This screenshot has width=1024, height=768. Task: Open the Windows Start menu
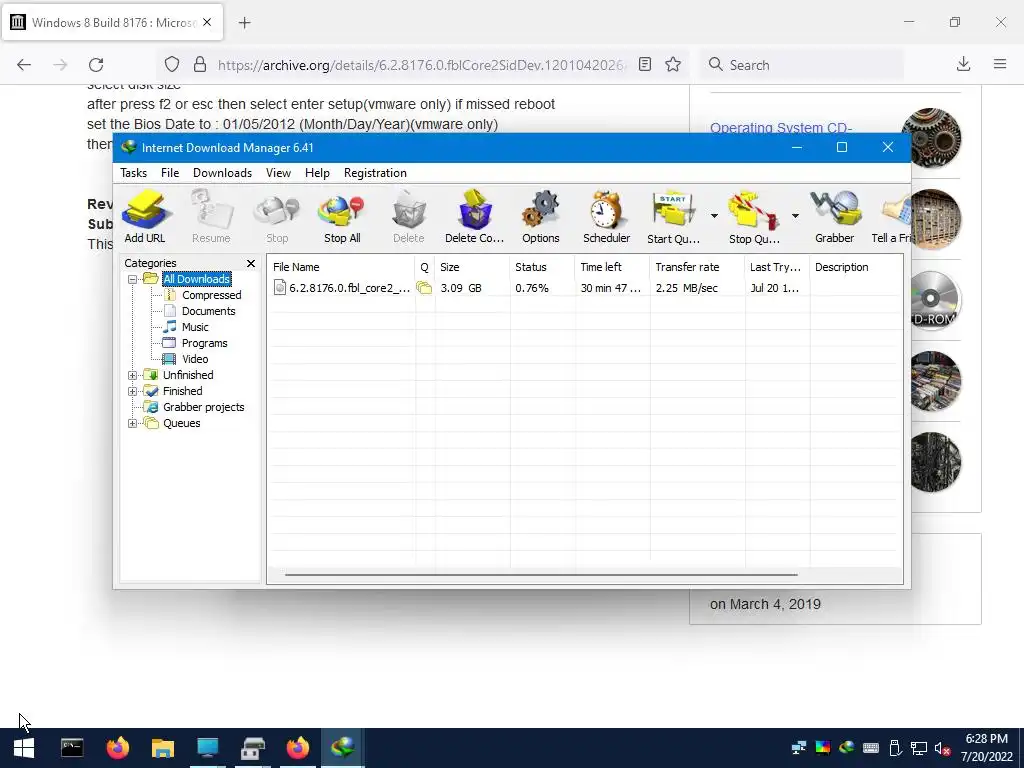[x=24, y=748]
